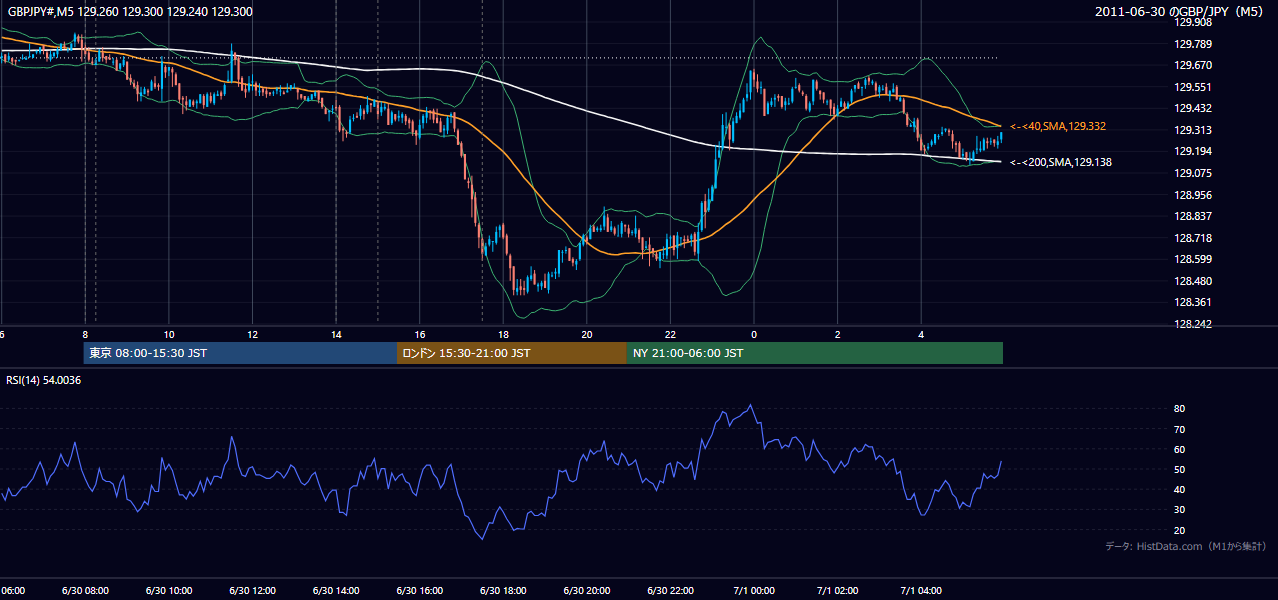Click the 128.718 price axis label

1193,238
